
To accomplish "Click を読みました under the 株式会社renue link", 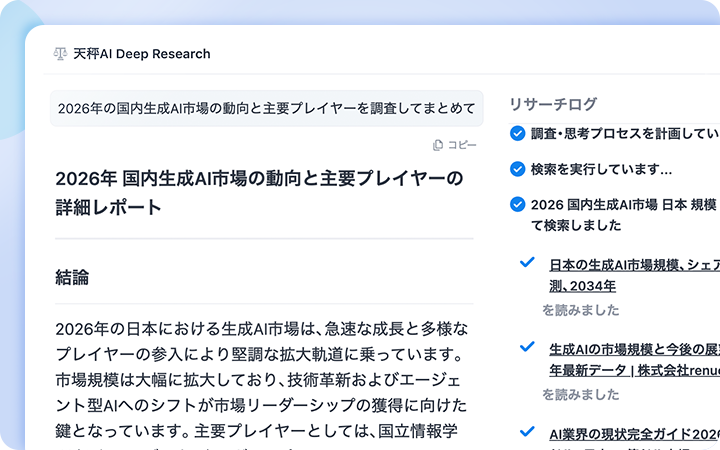I will pyautogui.click(x=580, y=394).
